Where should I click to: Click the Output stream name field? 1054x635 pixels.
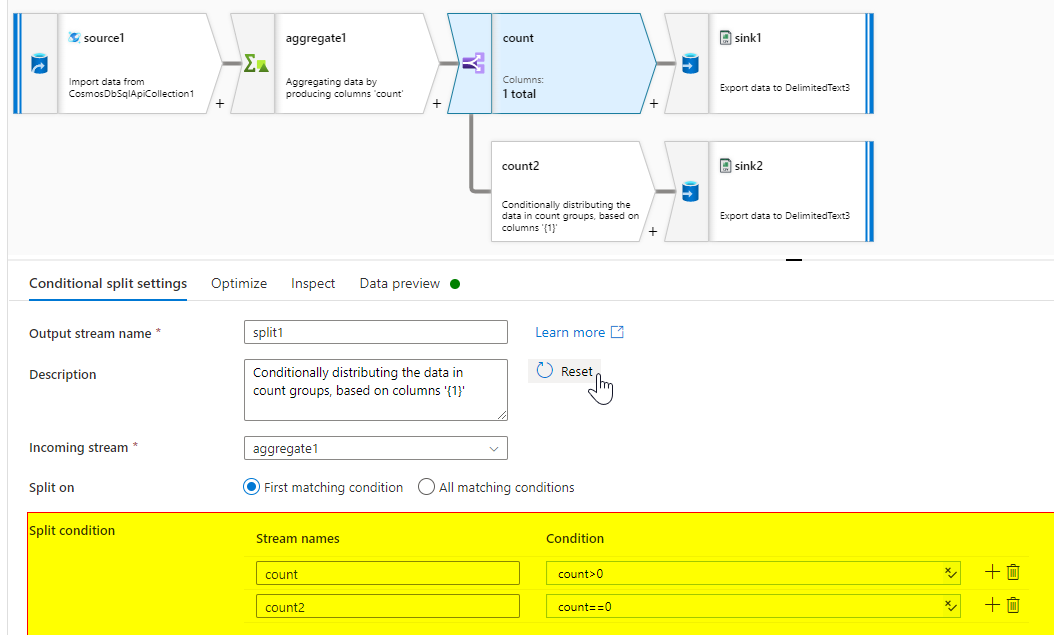click(x=376, y=333)
